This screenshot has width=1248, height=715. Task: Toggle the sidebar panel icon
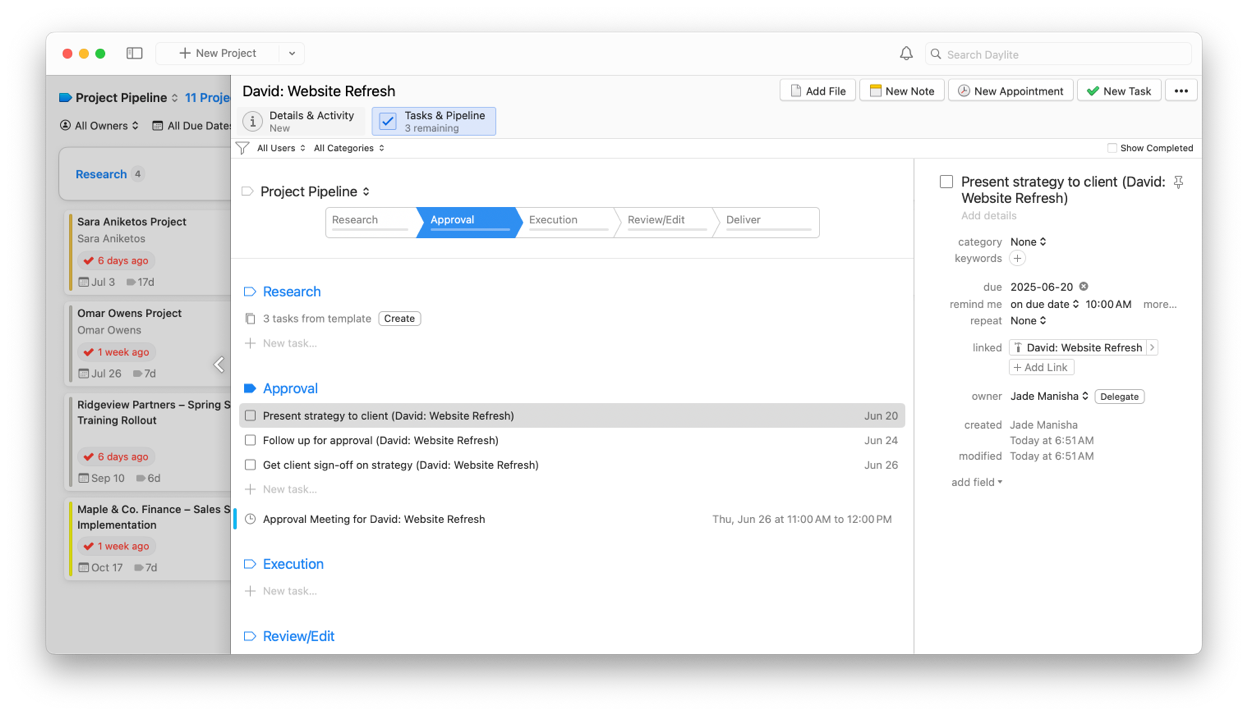tap(134, 54)
